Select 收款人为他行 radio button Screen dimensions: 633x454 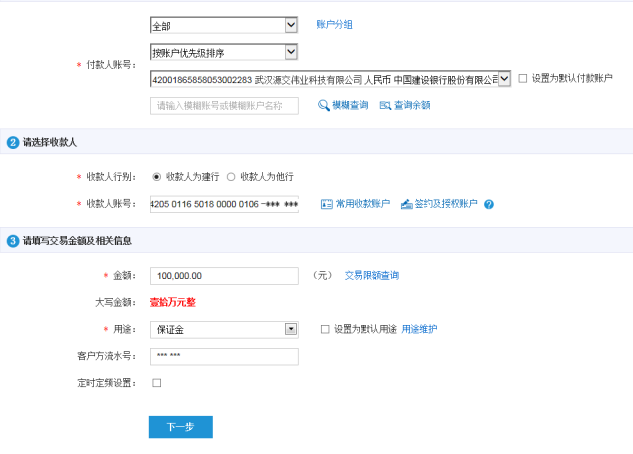(x=231, y=177)
